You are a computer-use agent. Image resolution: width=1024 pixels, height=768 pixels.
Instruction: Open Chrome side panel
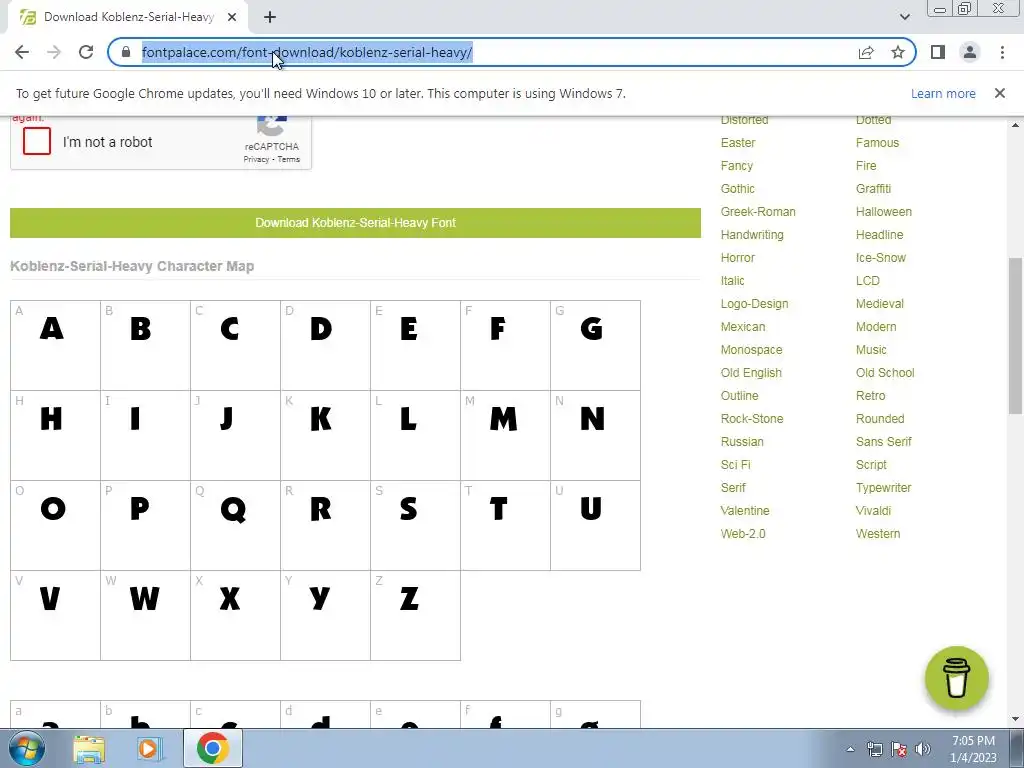coord(938,52)
